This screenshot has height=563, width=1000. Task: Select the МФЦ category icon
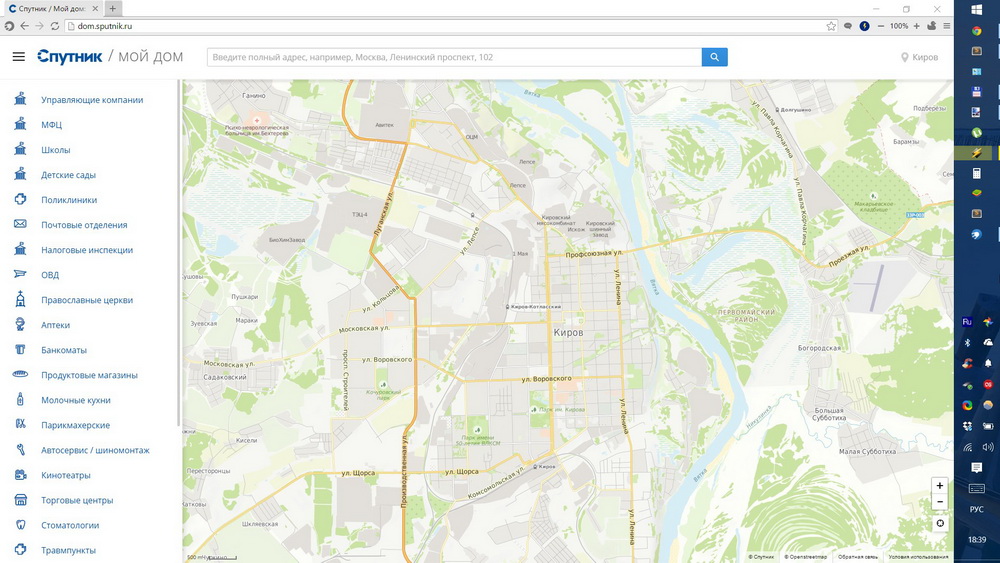(20, 124)
